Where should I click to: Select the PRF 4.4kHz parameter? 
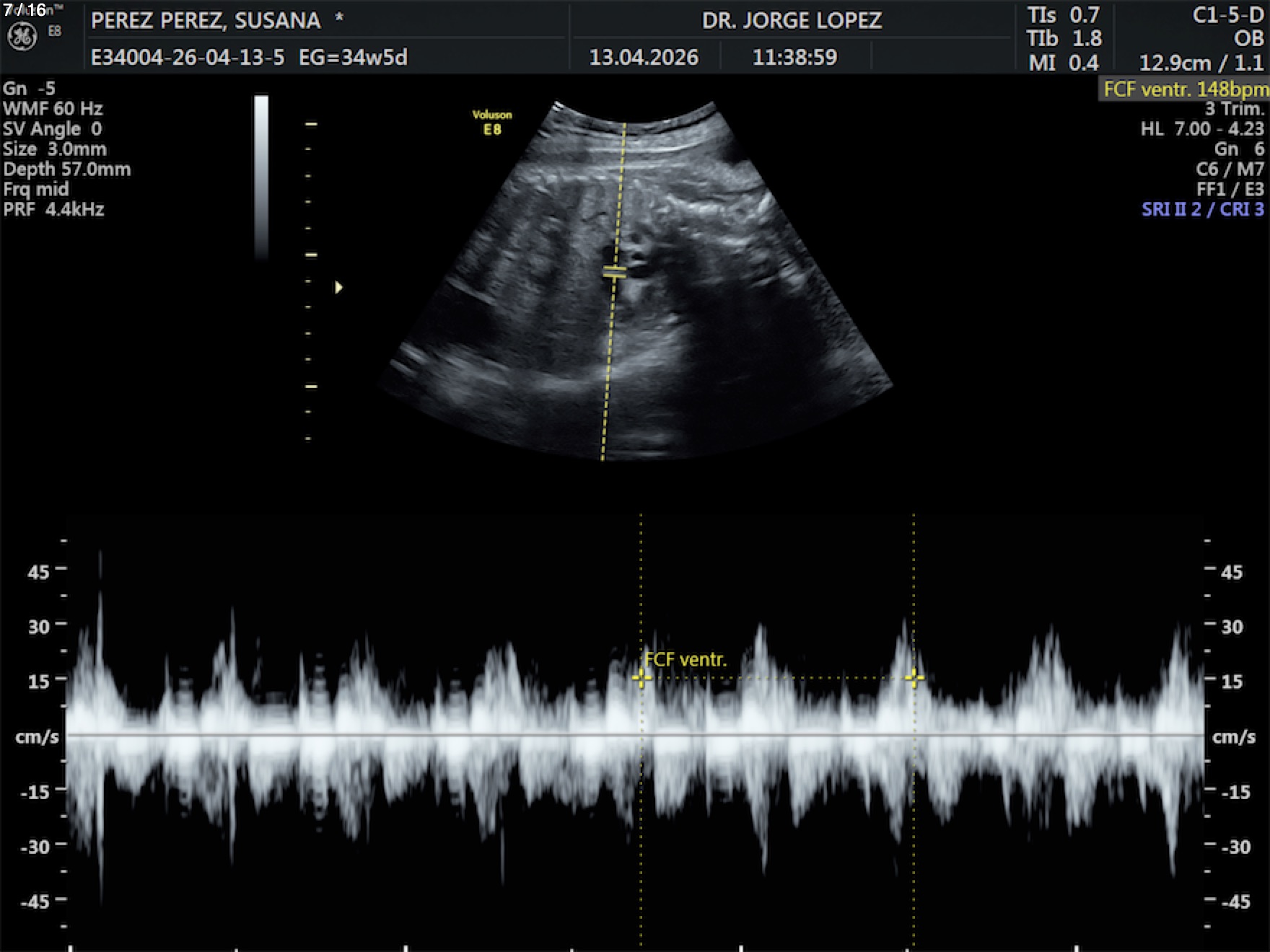pyautogui.click(x=54, y=210)
